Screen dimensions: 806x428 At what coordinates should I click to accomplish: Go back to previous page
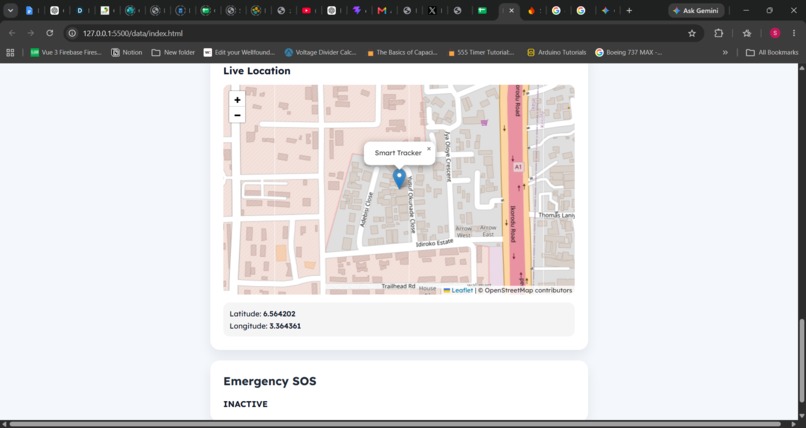[12, 33]
